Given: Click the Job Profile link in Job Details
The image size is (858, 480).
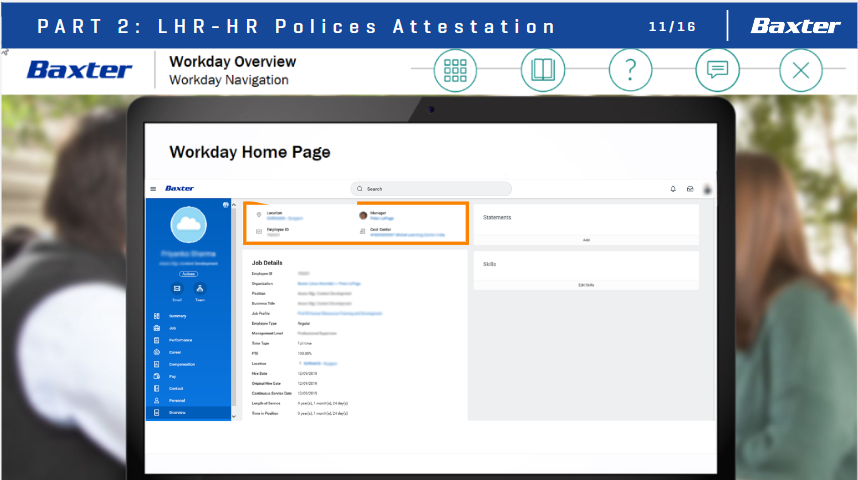Looking at the screenshot, I should coord(340,314).
